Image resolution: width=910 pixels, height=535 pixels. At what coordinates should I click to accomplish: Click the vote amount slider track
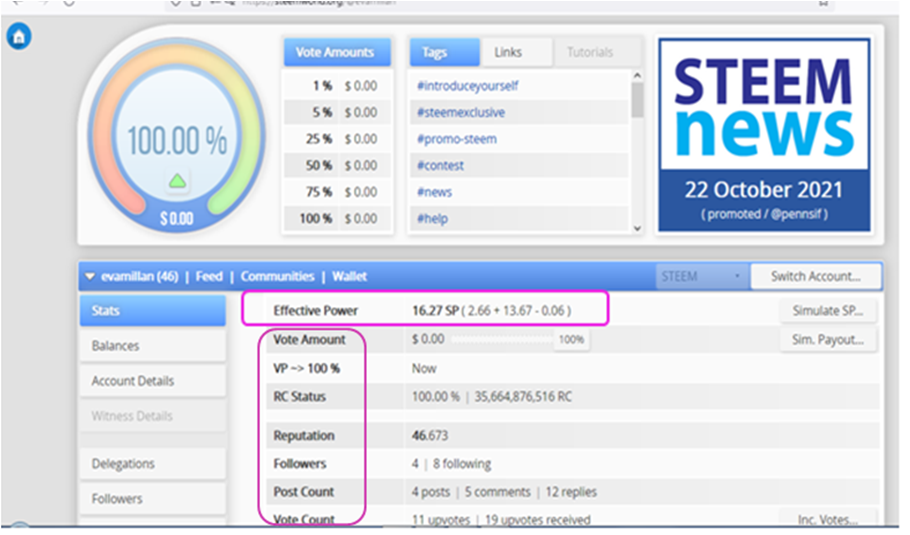coord(503,339)
